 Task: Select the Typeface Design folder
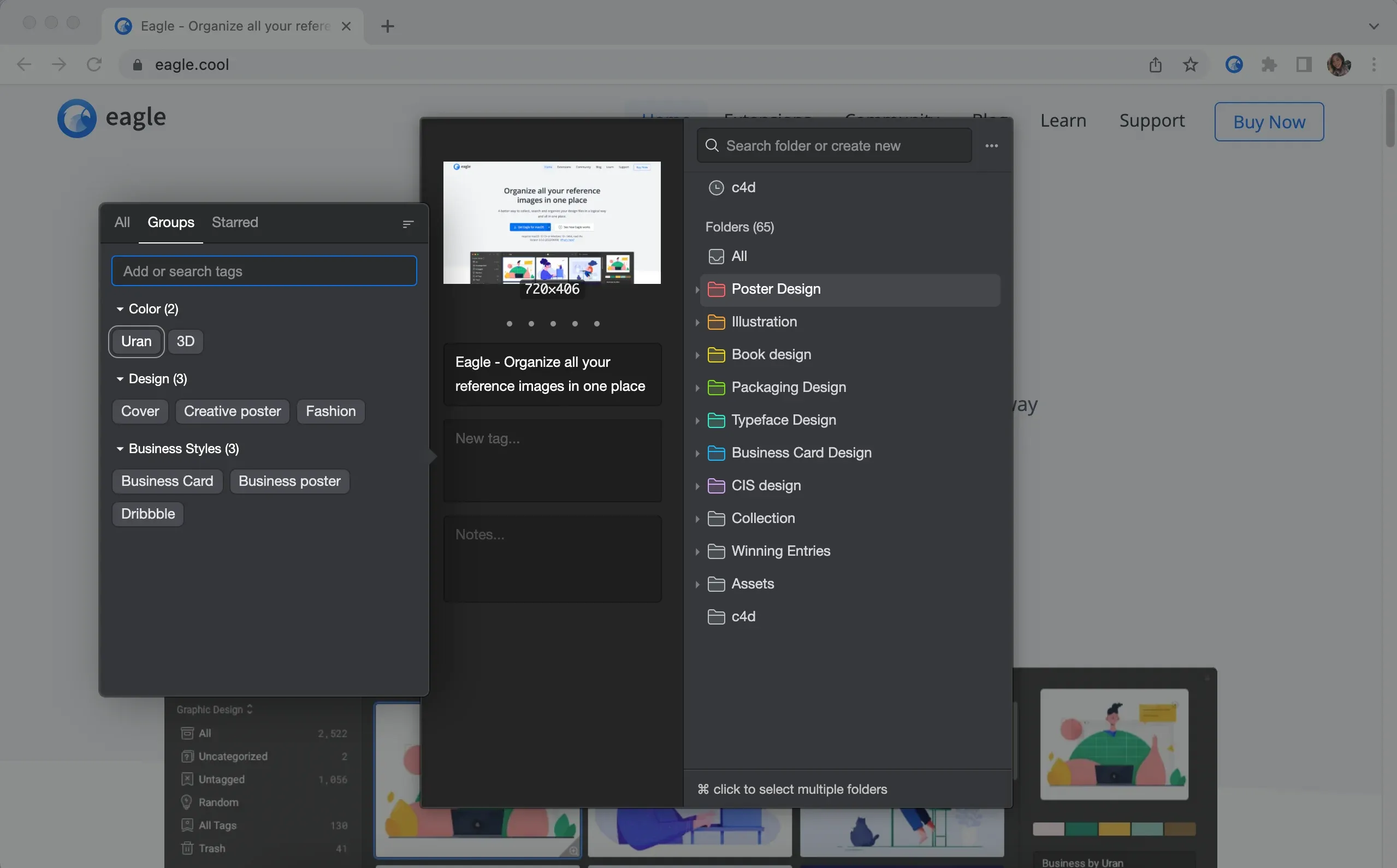(x=850, y=420)
